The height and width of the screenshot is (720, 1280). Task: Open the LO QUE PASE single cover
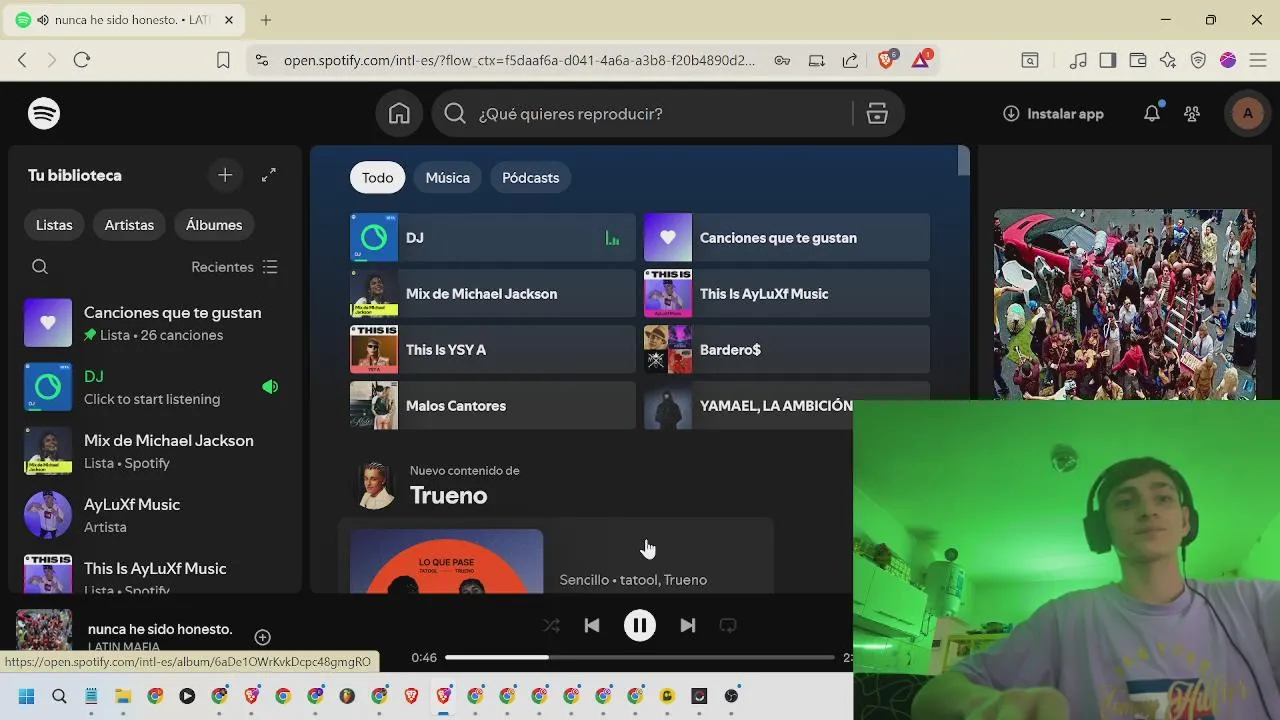click(x=447, y=562)
